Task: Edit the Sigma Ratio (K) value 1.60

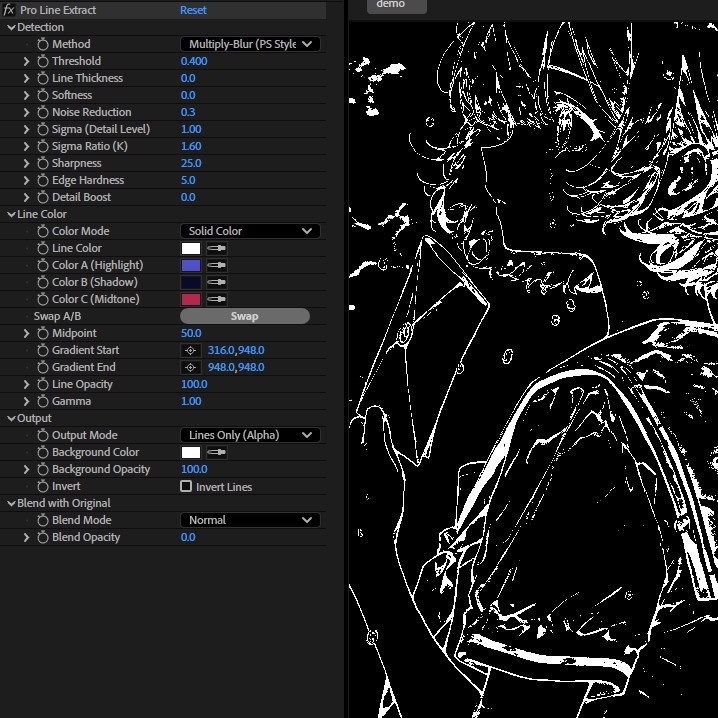Action: coord(191,146)
